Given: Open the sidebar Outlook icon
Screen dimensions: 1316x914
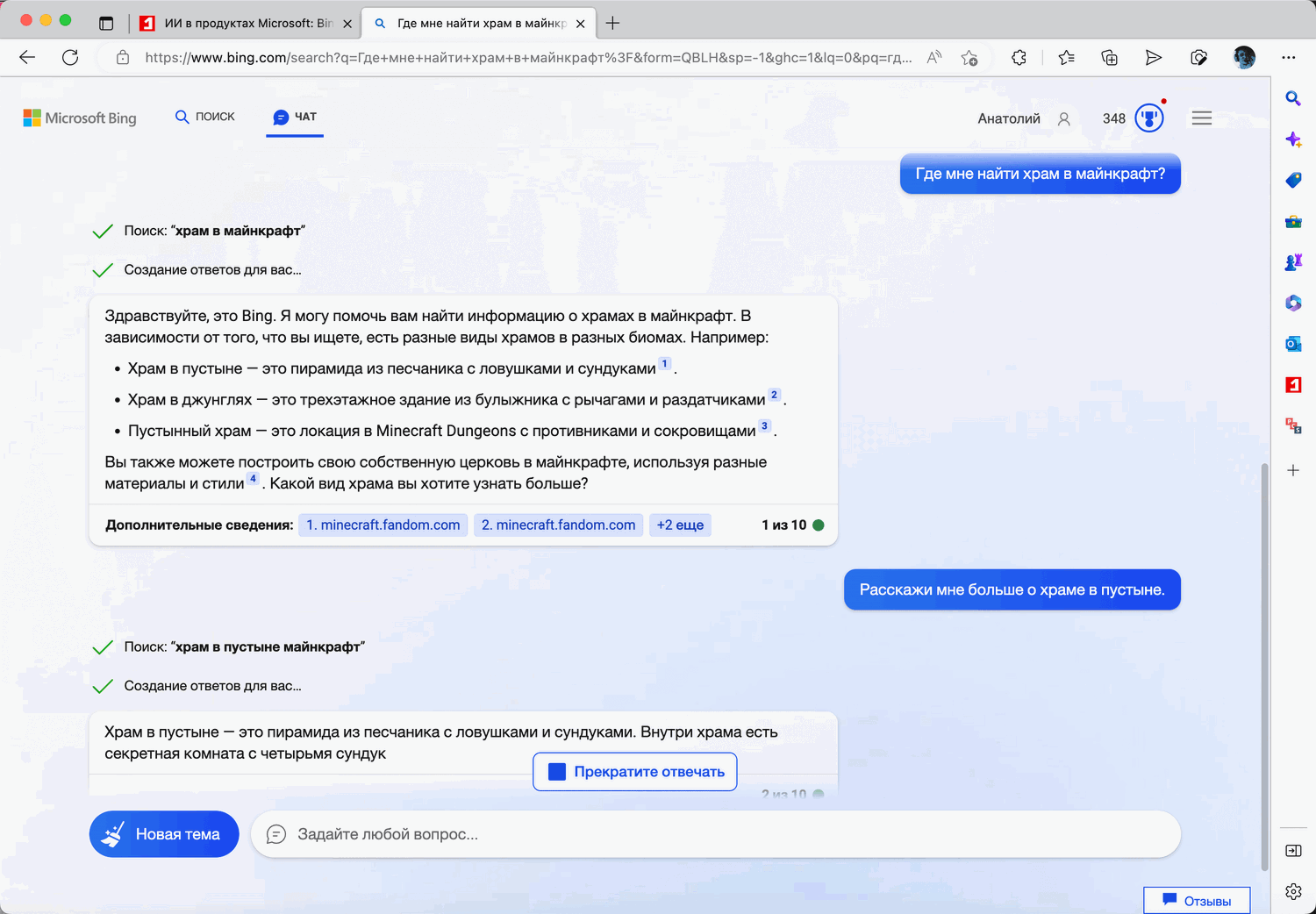Looking at the screenshot, I should pos(1293,344).
